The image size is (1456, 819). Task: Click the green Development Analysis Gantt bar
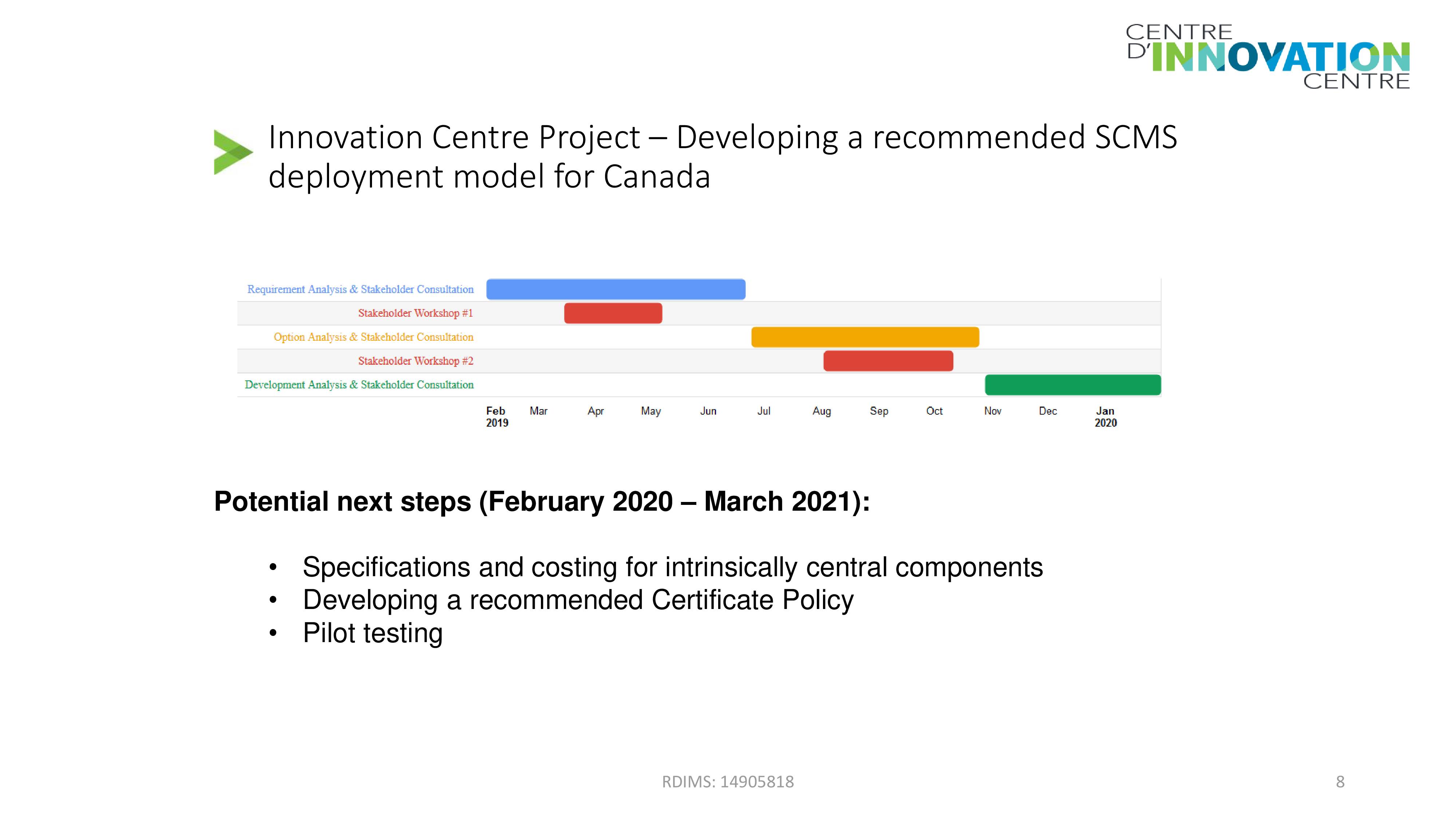click(x=1073, y=385)
